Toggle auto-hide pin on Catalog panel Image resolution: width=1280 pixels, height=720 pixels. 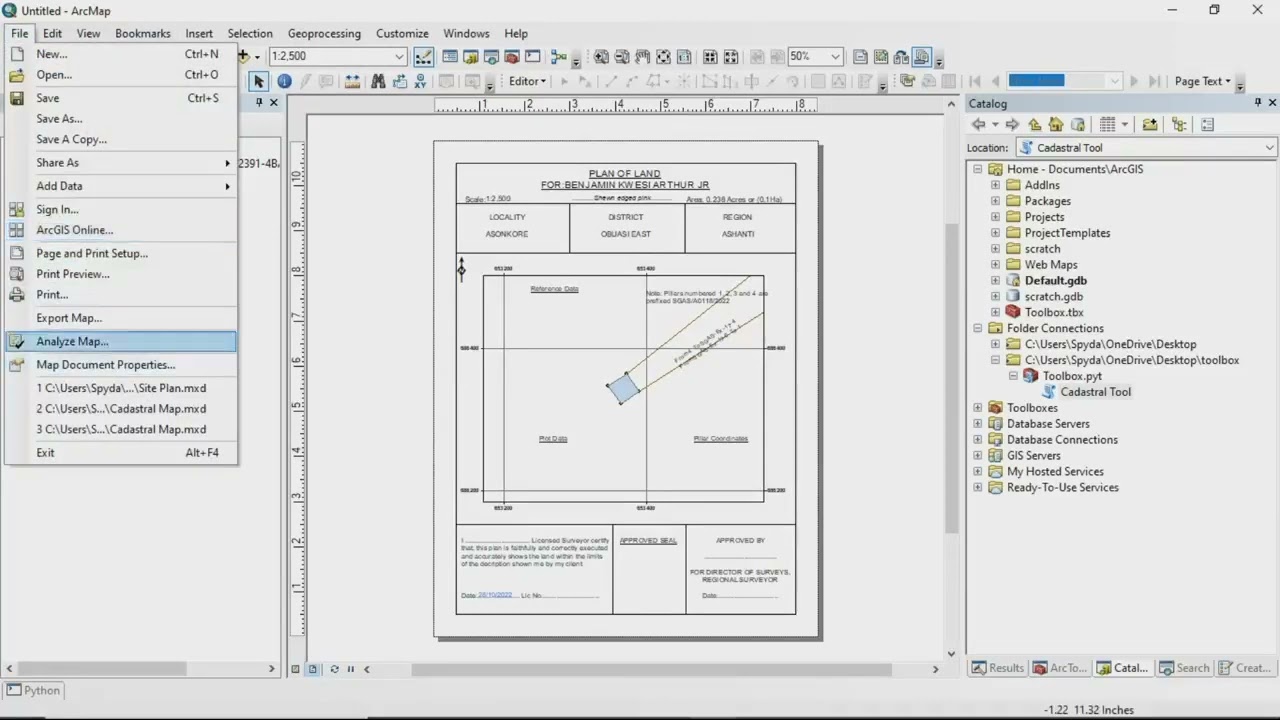click(x=1257, y=103)
